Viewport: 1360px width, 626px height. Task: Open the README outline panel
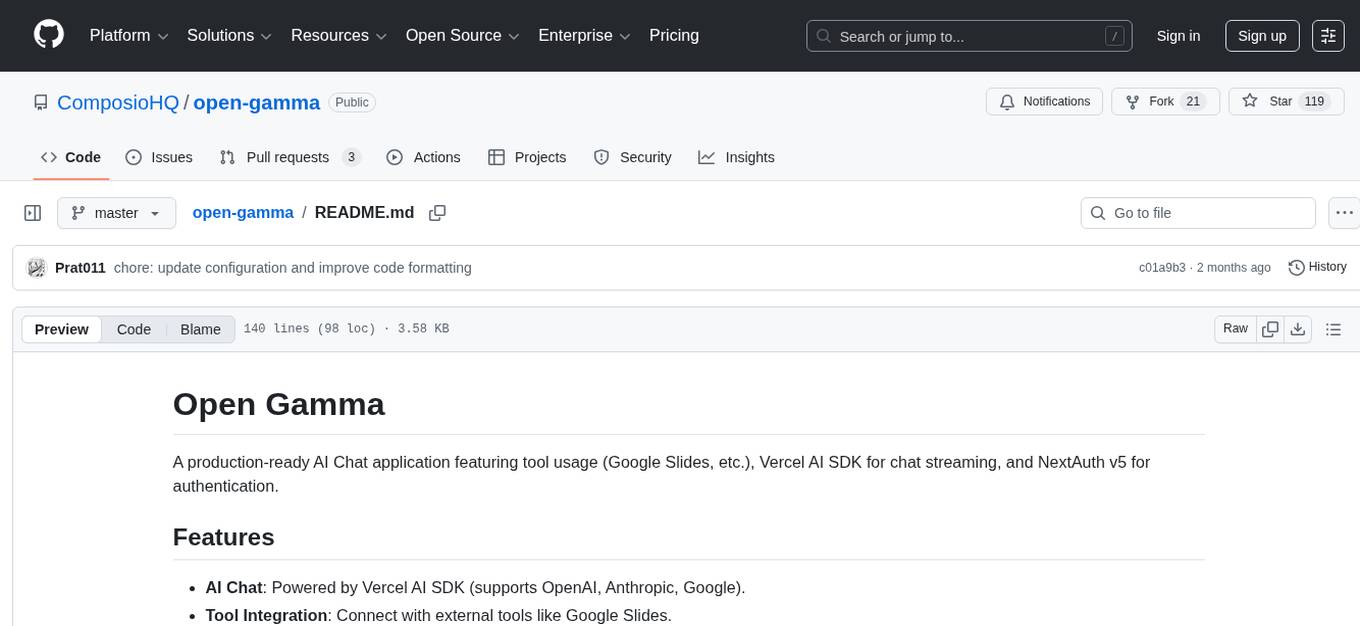(1334, 328)
